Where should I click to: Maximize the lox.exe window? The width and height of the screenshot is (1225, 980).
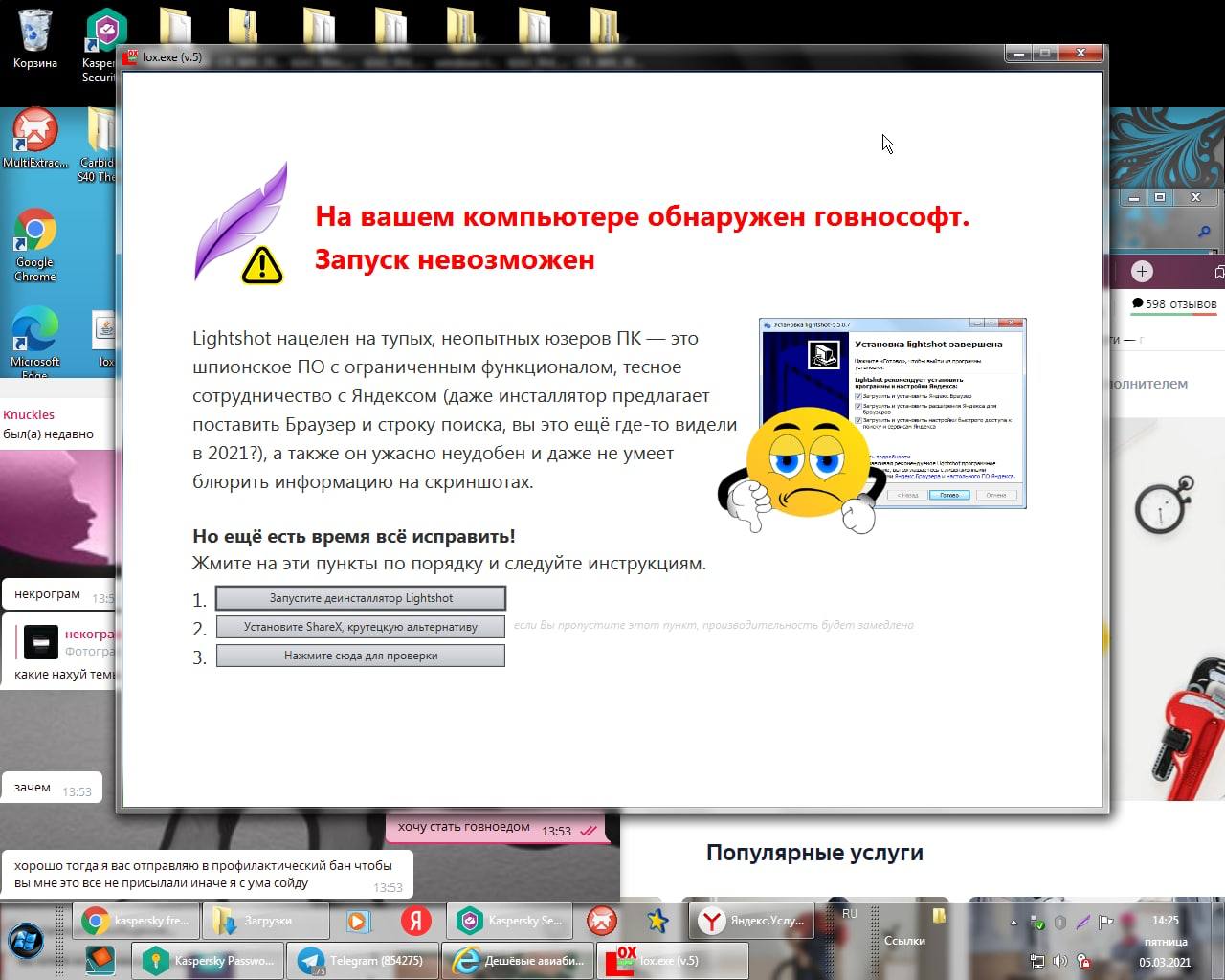click(1046, 54)
